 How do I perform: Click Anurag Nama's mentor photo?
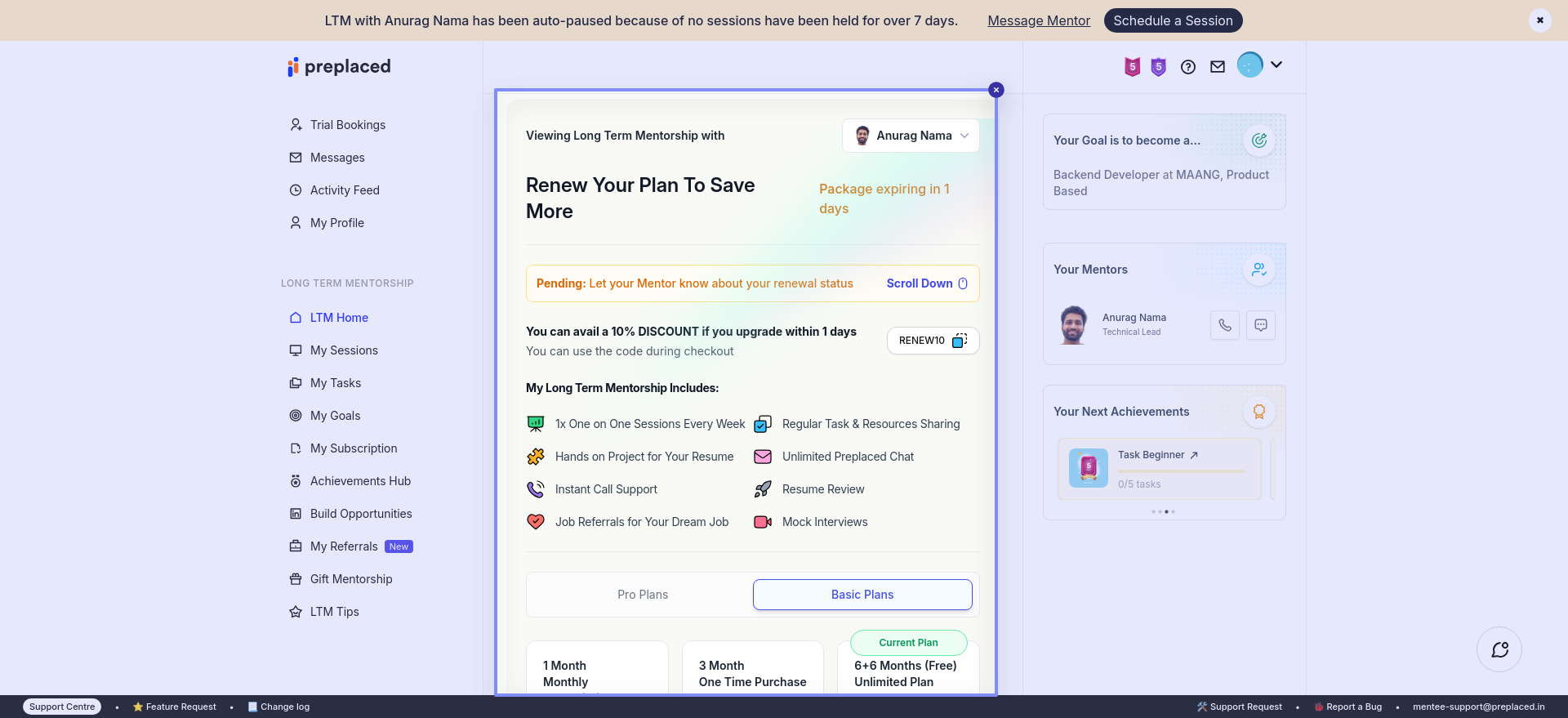(1073, 325)
